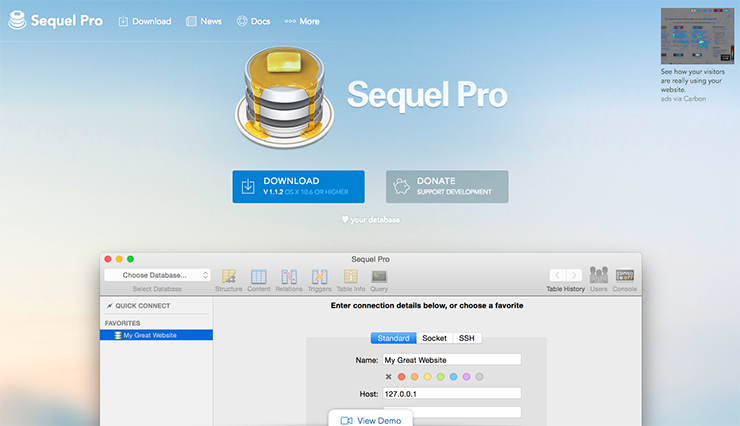Open the Choose Database dropdown
Viewport: 740px width, 426px height.
(158, 275)
